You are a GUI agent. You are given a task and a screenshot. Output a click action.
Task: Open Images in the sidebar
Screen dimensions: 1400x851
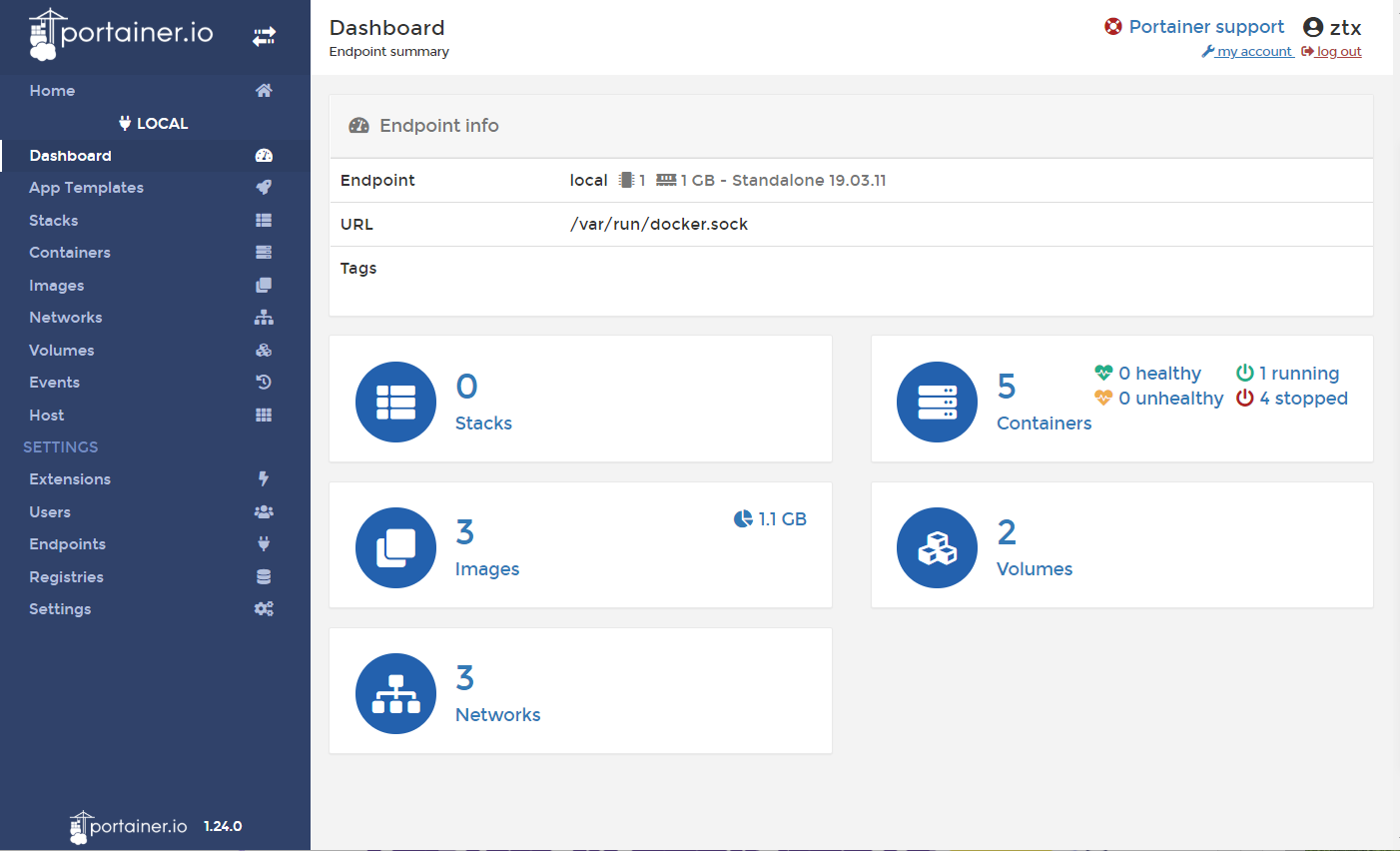click(x=155, y=286)
